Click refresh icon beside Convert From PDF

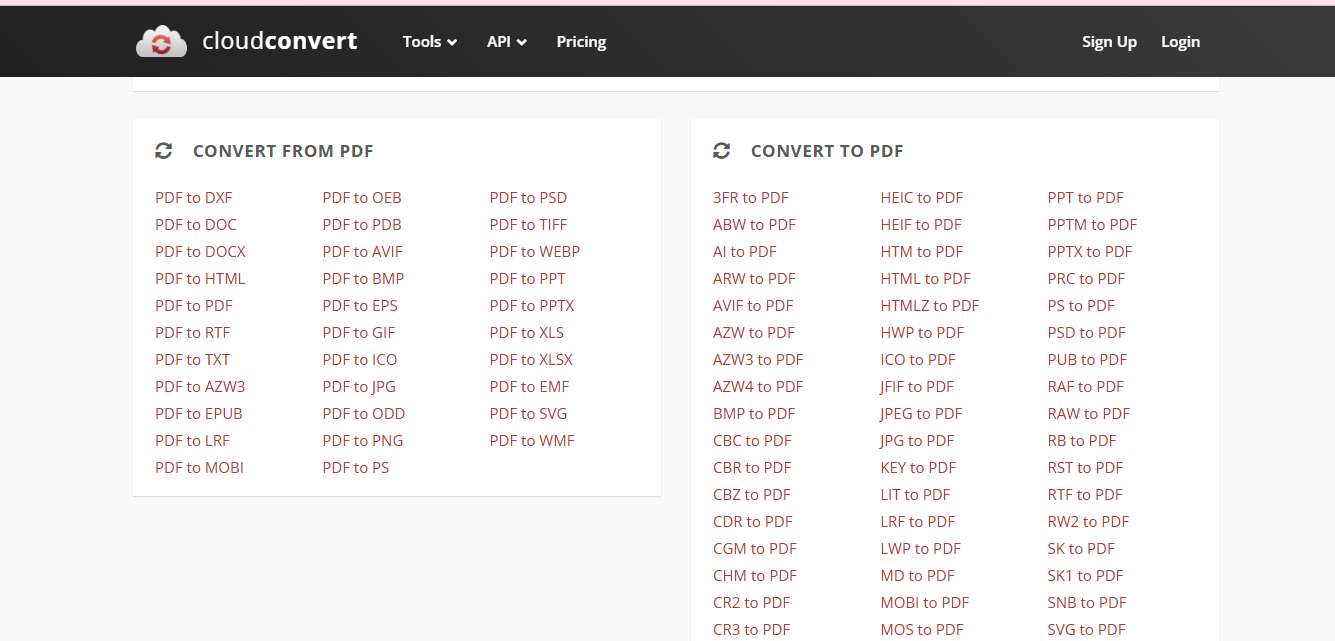pyautogui.click(x=164, y=151)
